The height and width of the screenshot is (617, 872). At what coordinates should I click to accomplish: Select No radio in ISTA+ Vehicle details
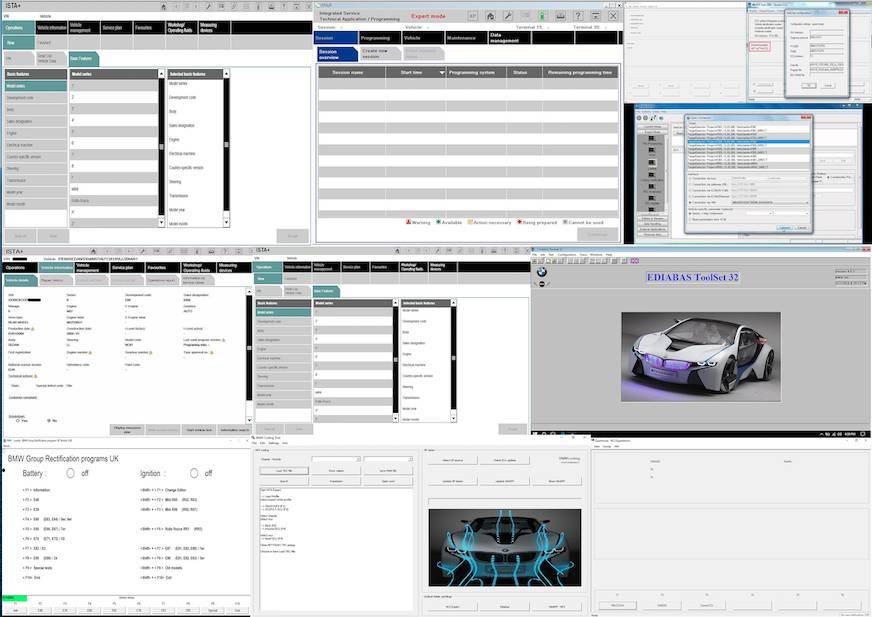[49, 421]
